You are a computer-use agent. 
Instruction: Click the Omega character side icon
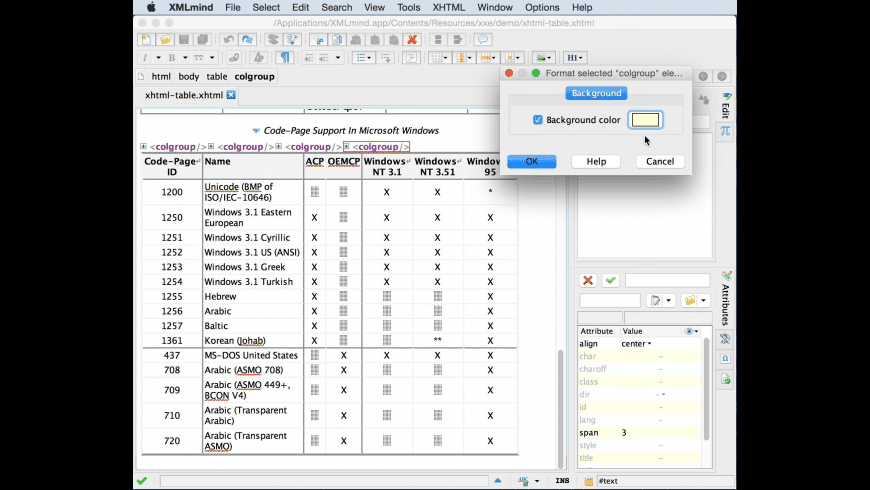[725, 358]
